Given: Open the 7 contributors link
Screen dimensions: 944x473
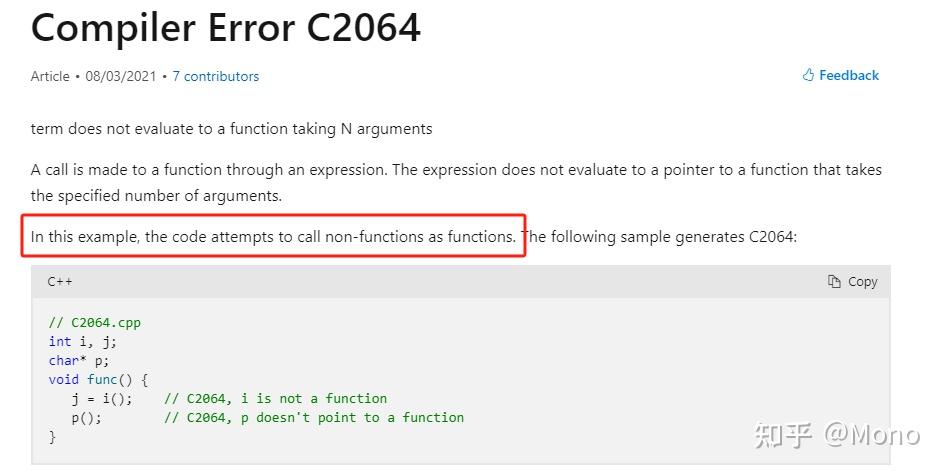Looking at the screenshot, I should 215,76.
